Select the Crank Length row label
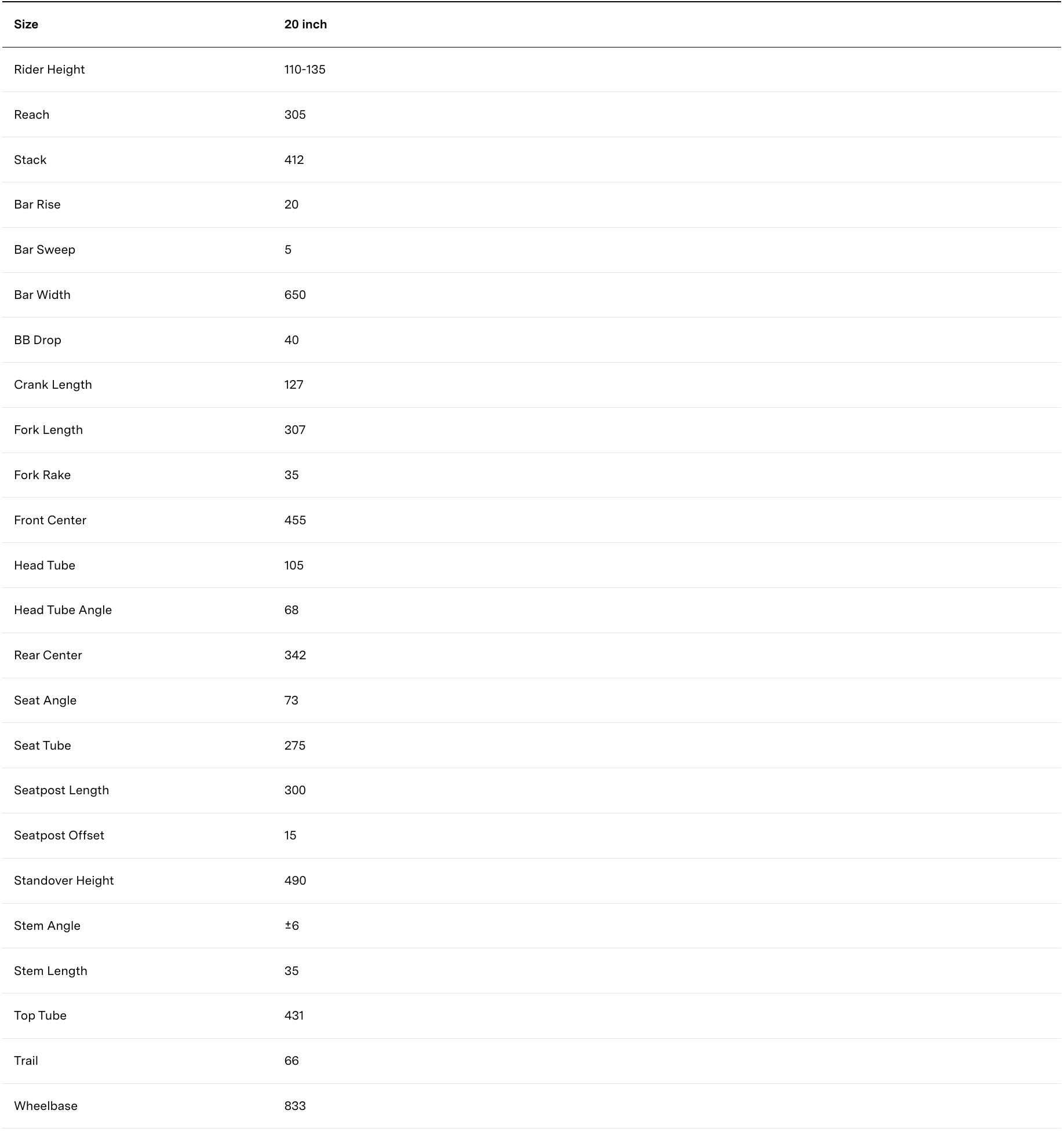1064x1132 pixels. point(53,385)
